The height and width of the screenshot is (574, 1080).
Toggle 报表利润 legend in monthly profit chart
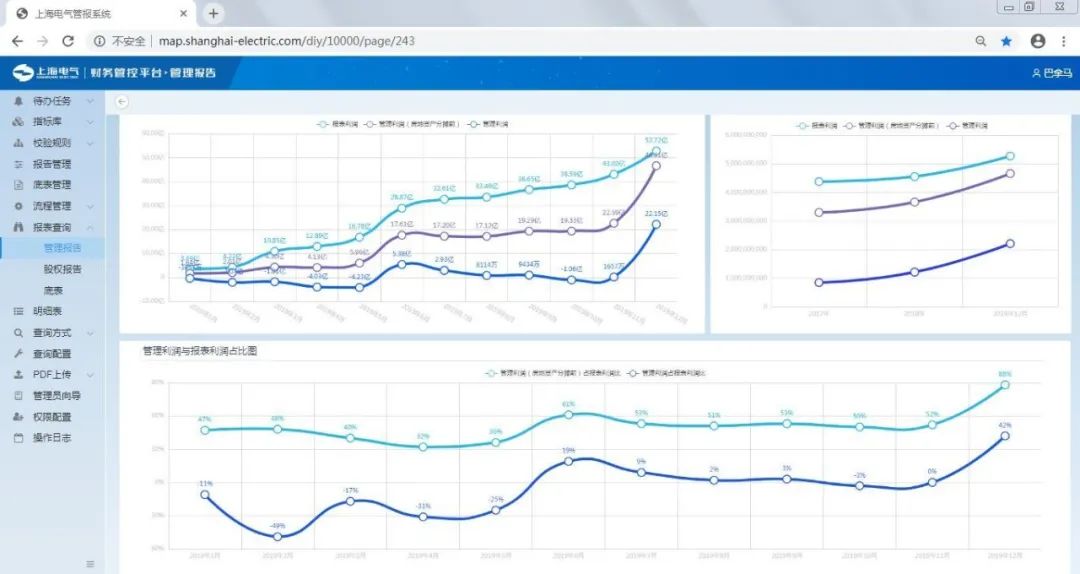338,124
